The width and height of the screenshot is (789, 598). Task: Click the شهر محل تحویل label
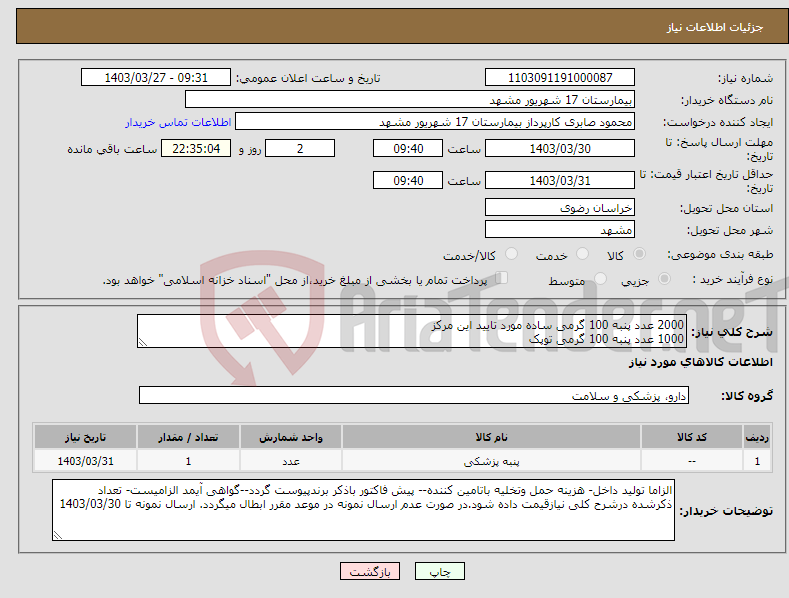pos(730,231)
